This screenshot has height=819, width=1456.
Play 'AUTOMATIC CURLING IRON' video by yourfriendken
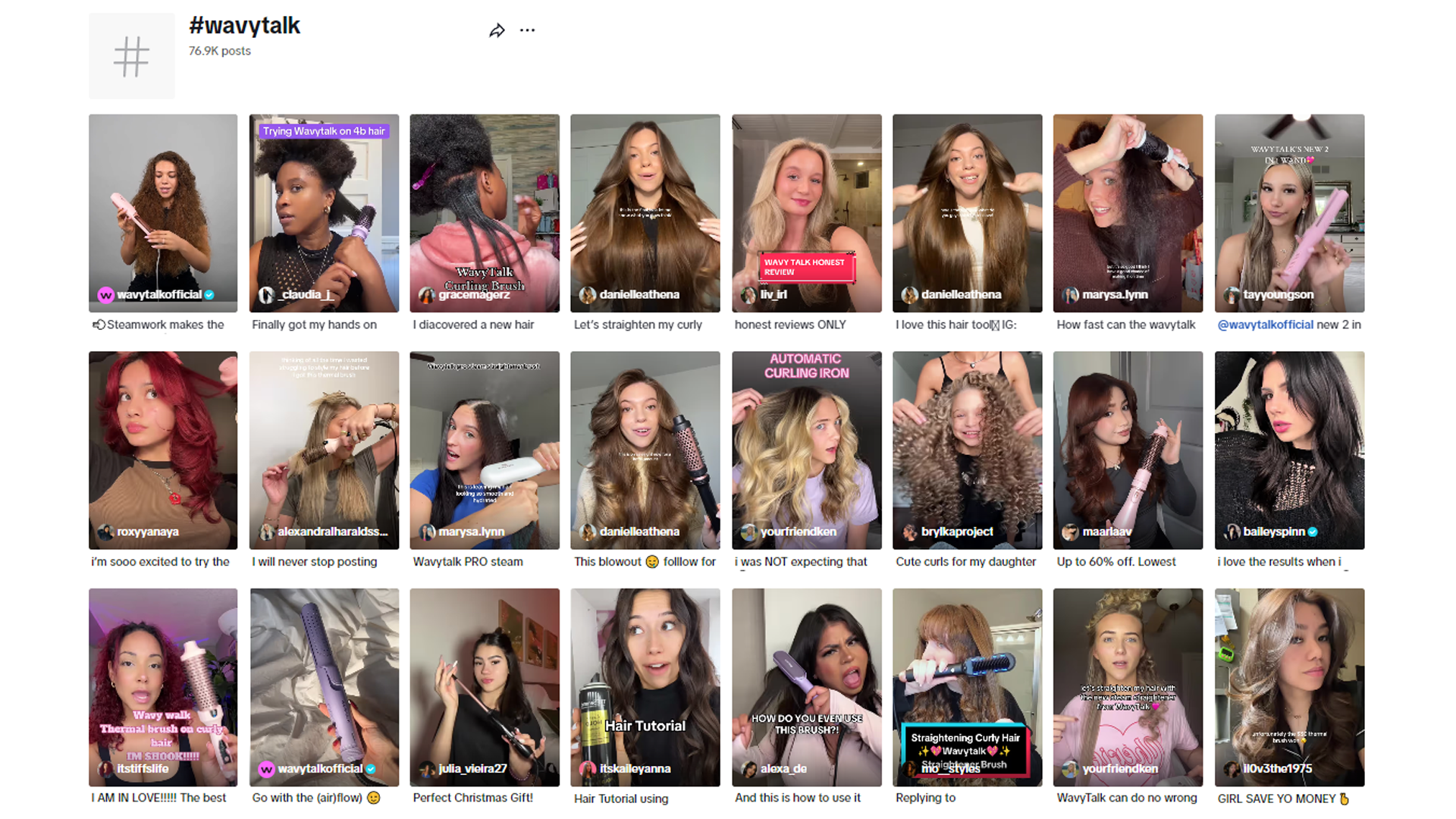tap(806, 450)
